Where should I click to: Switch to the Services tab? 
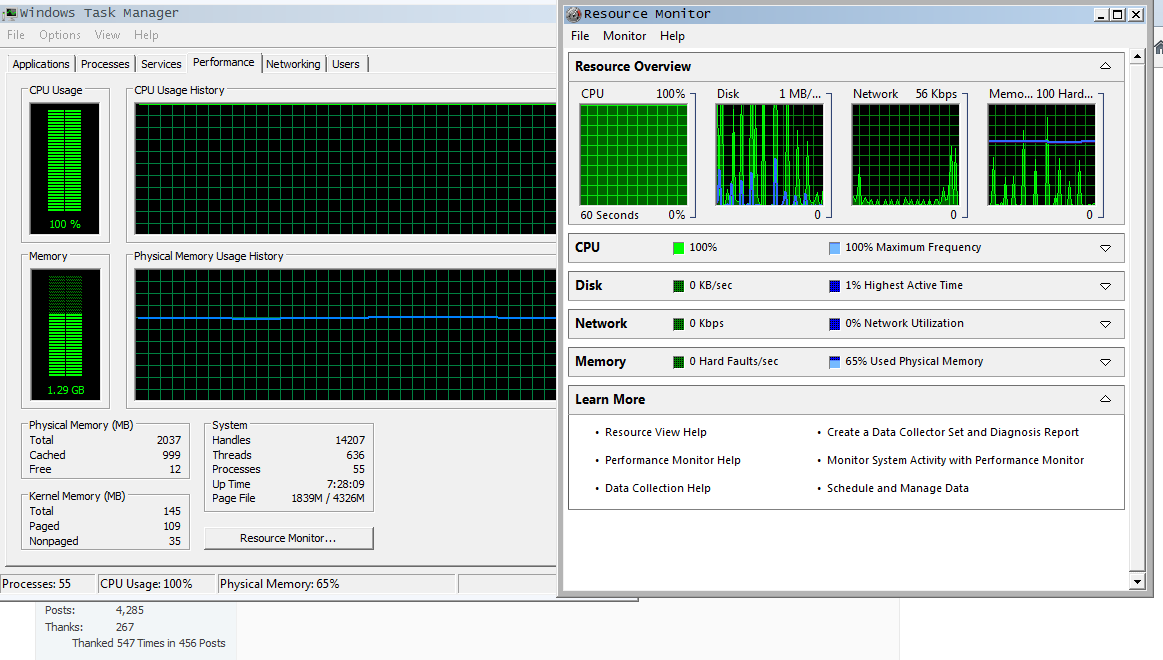pos(161,64)
